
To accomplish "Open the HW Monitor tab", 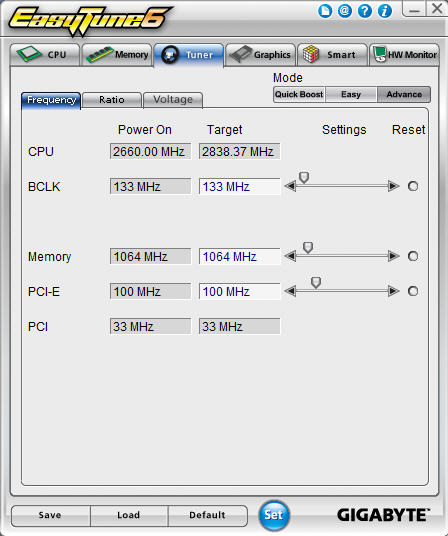I will (404, 55).
